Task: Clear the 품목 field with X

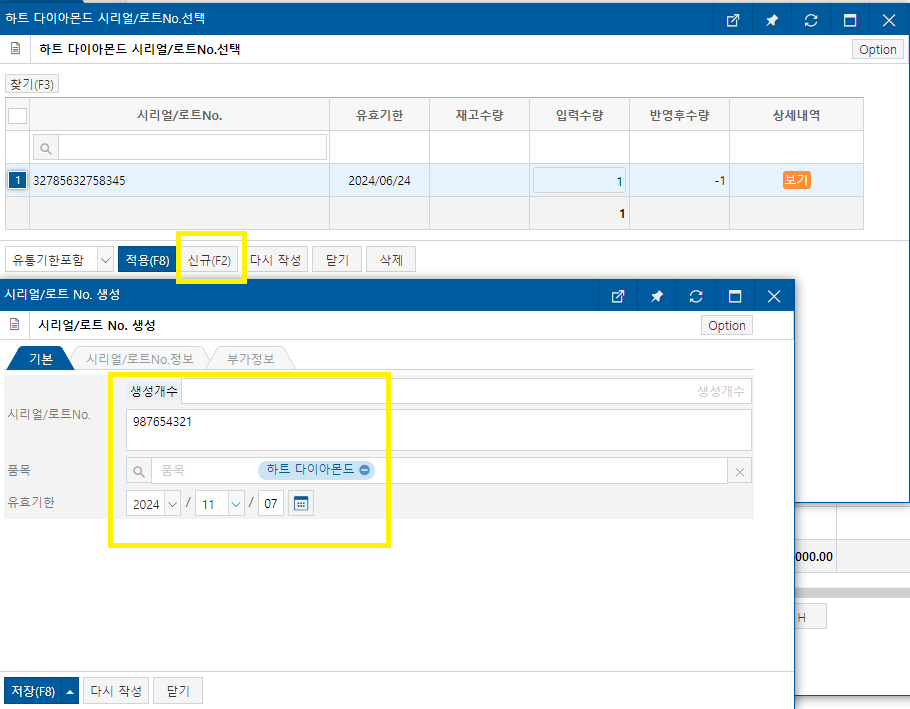Action: (x=739, y=472)
